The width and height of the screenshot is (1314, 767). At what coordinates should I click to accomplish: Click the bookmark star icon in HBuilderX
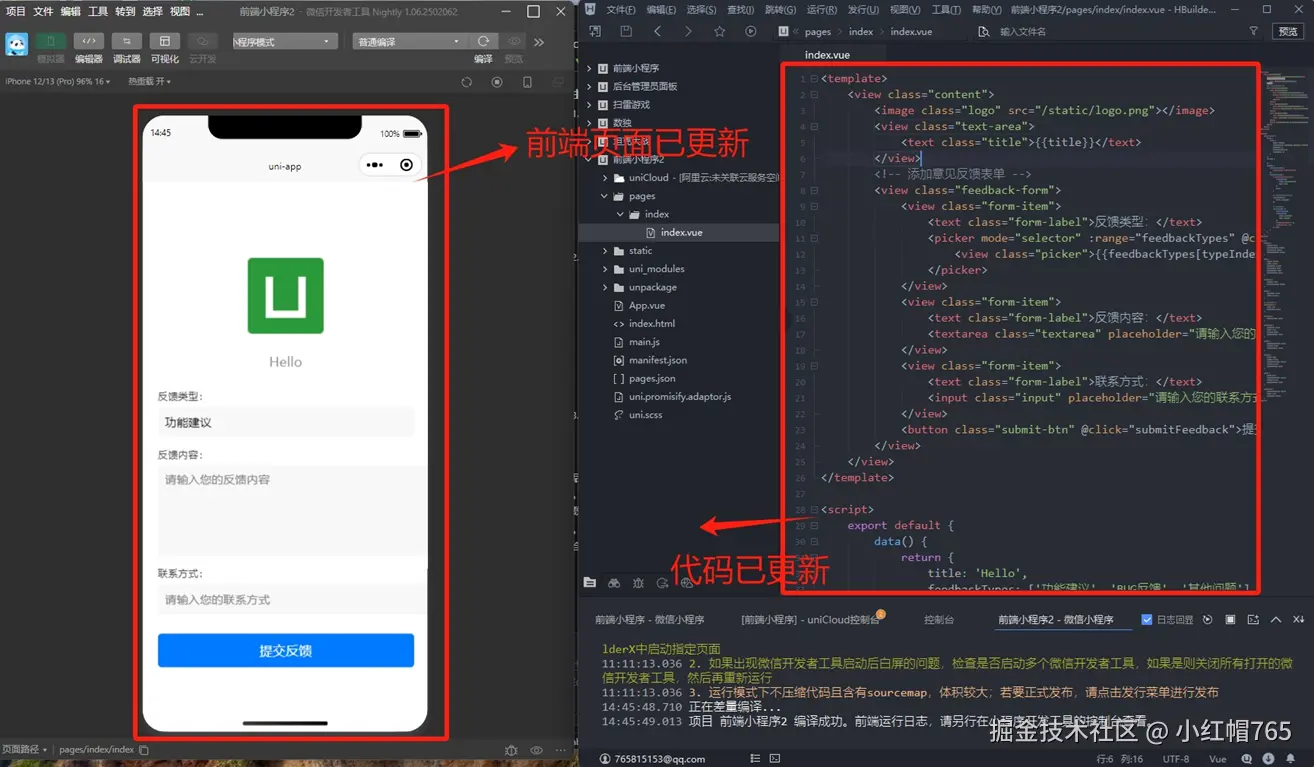(x=719, y=32)
